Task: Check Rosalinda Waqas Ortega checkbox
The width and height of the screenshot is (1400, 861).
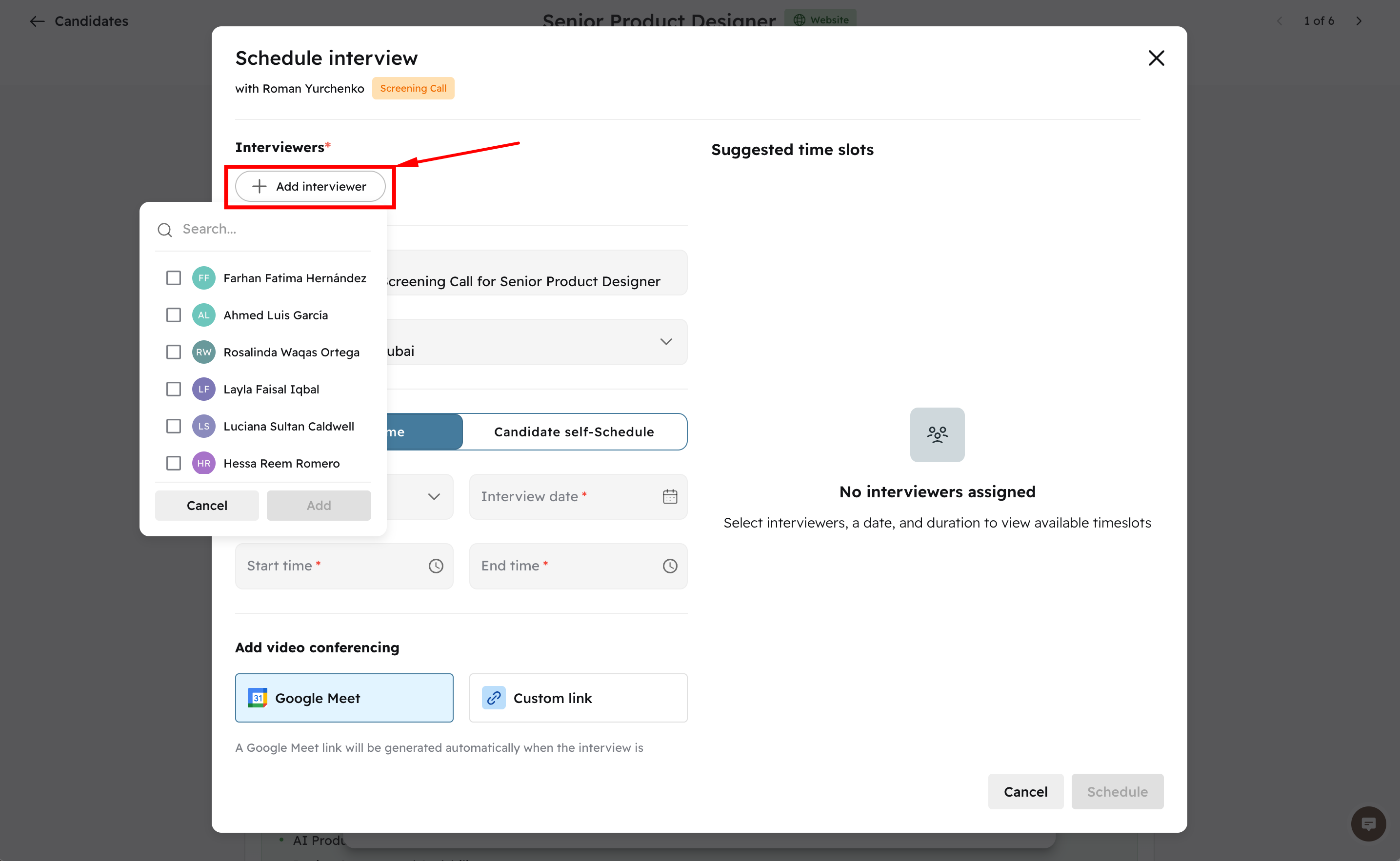Action: 173,352
